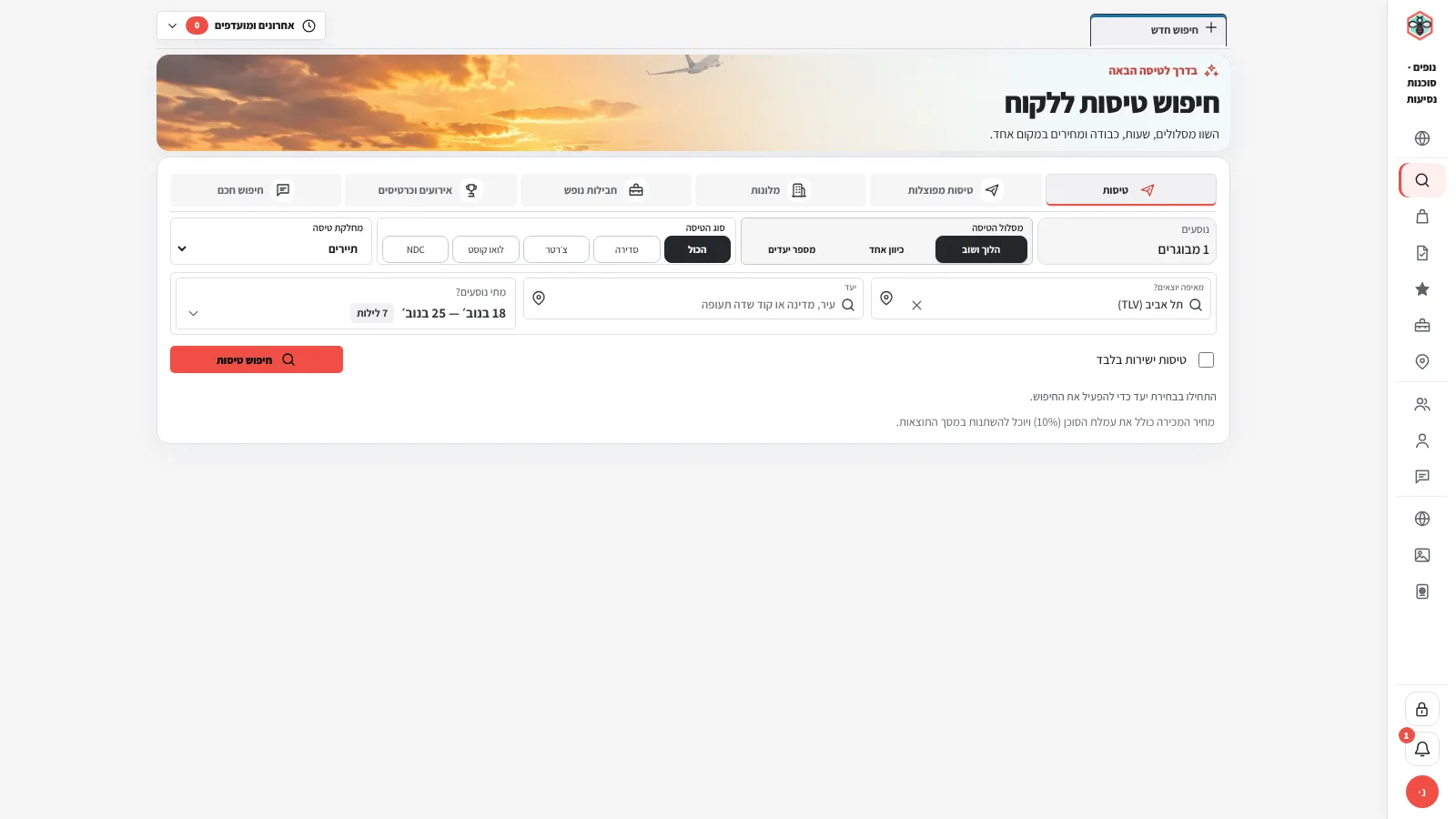Open the נוסעים passengers selector
The height and width of the screenshot is (819, 1456).
1127,241
